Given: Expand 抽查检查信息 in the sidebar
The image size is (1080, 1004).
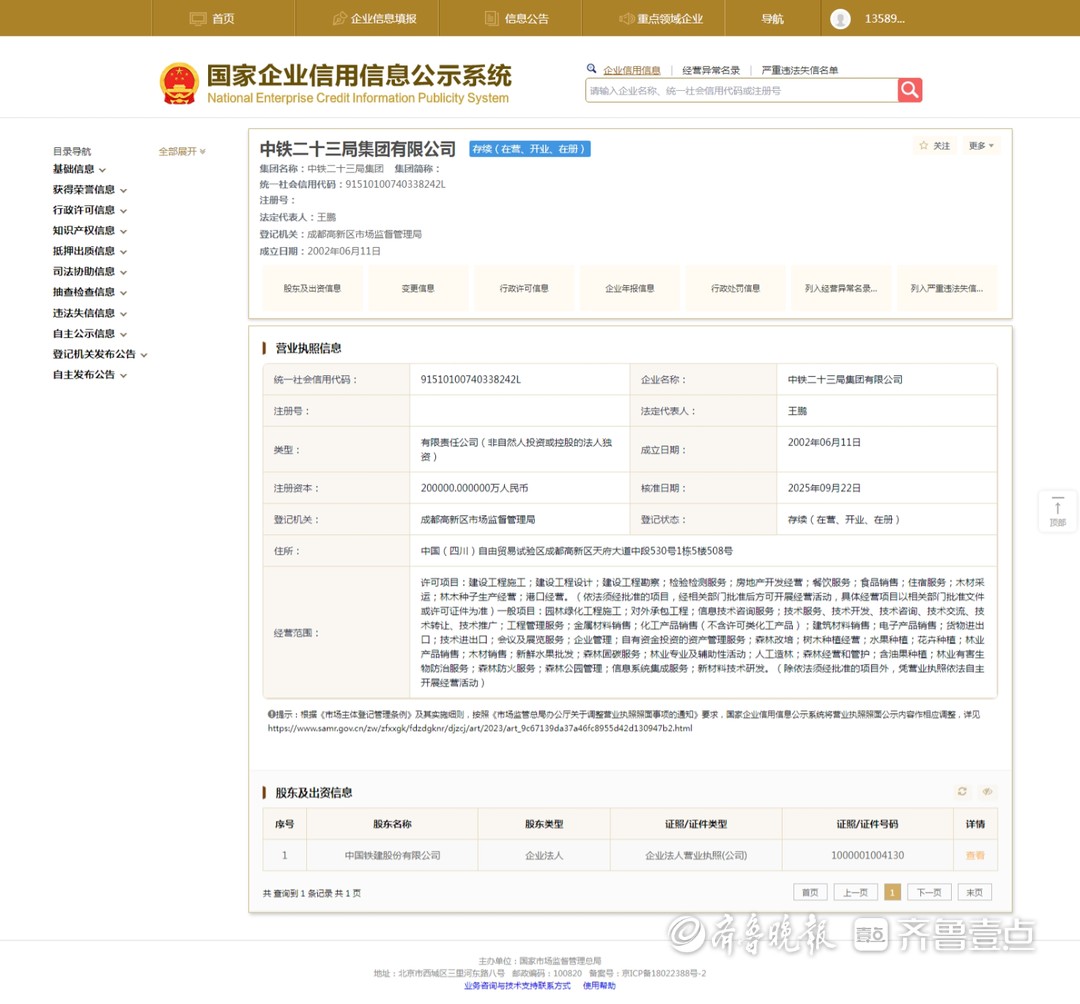Looking at the screenshot, I should pos(90,292).
